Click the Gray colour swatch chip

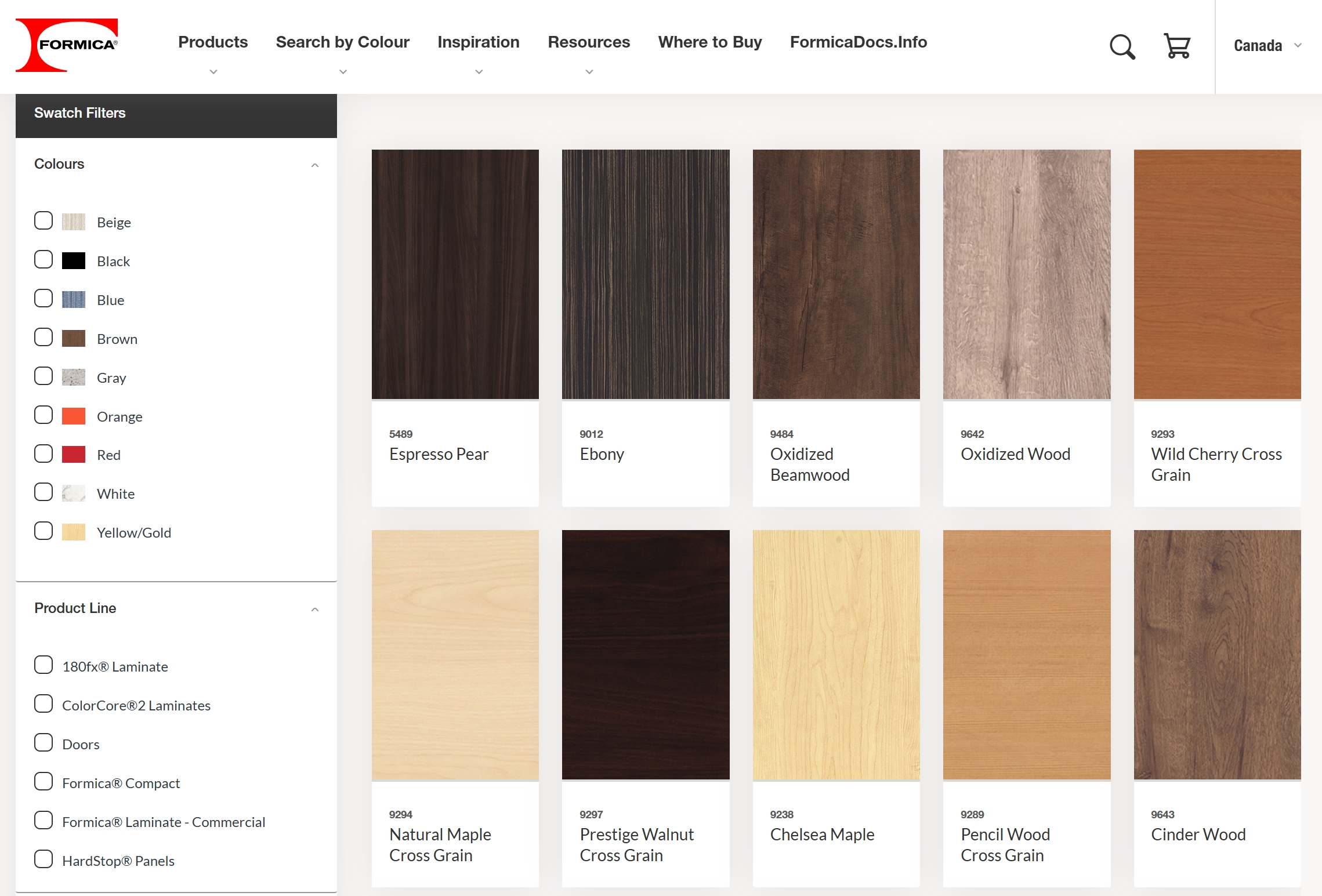[74, 378]
